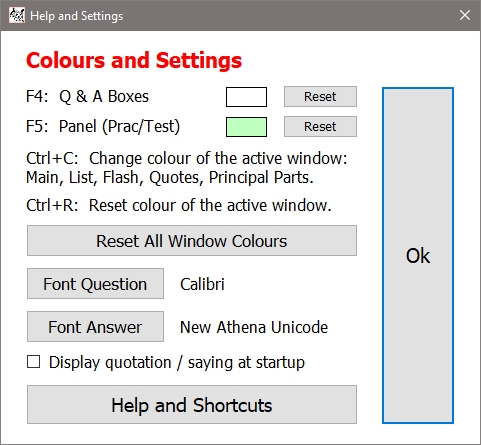Confirm settings with the Ok button

coord(418,256)
